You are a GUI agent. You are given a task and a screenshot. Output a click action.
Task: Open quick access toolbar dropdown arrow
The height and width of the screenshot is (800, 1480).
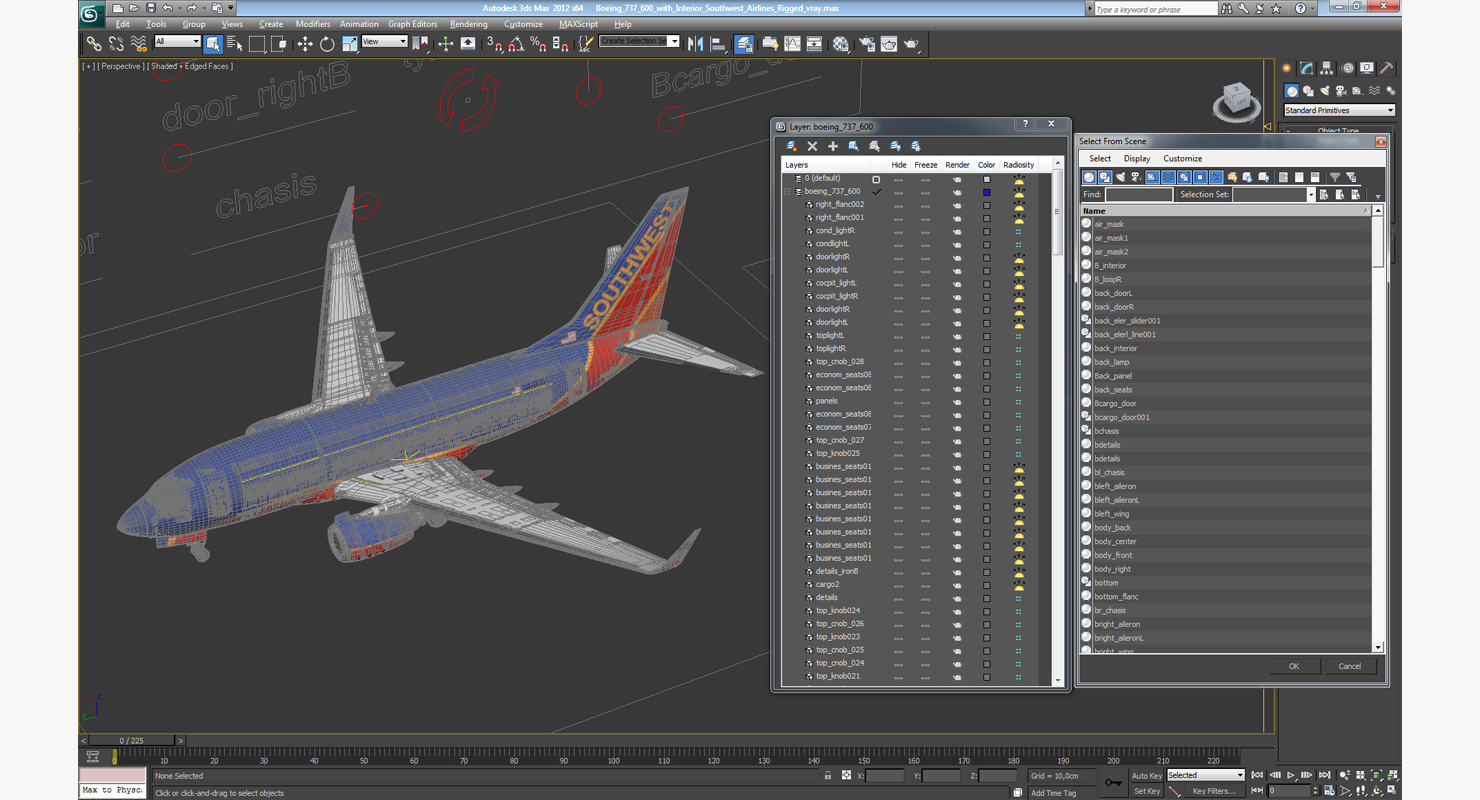[231, 9]
